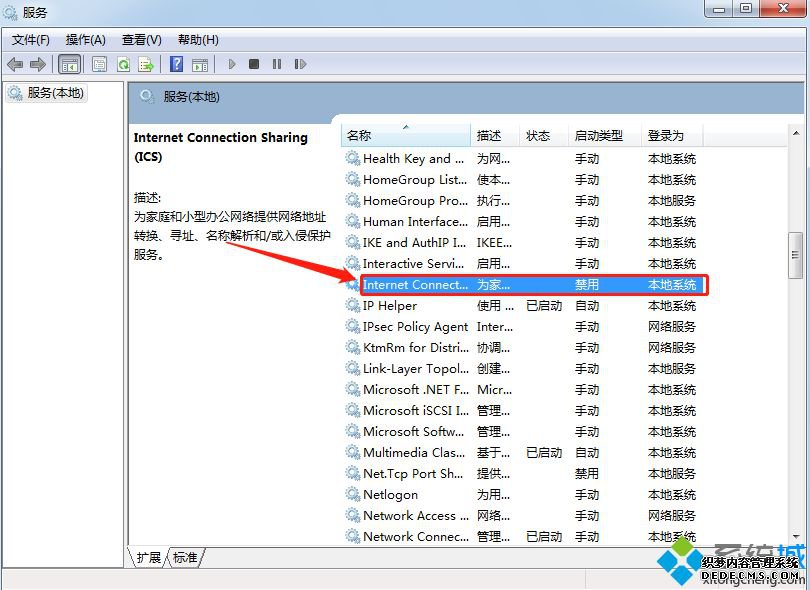Select the Network Access ... service
Image resolution: width=810 pixels, height=590 pixels.
point(522,516)
